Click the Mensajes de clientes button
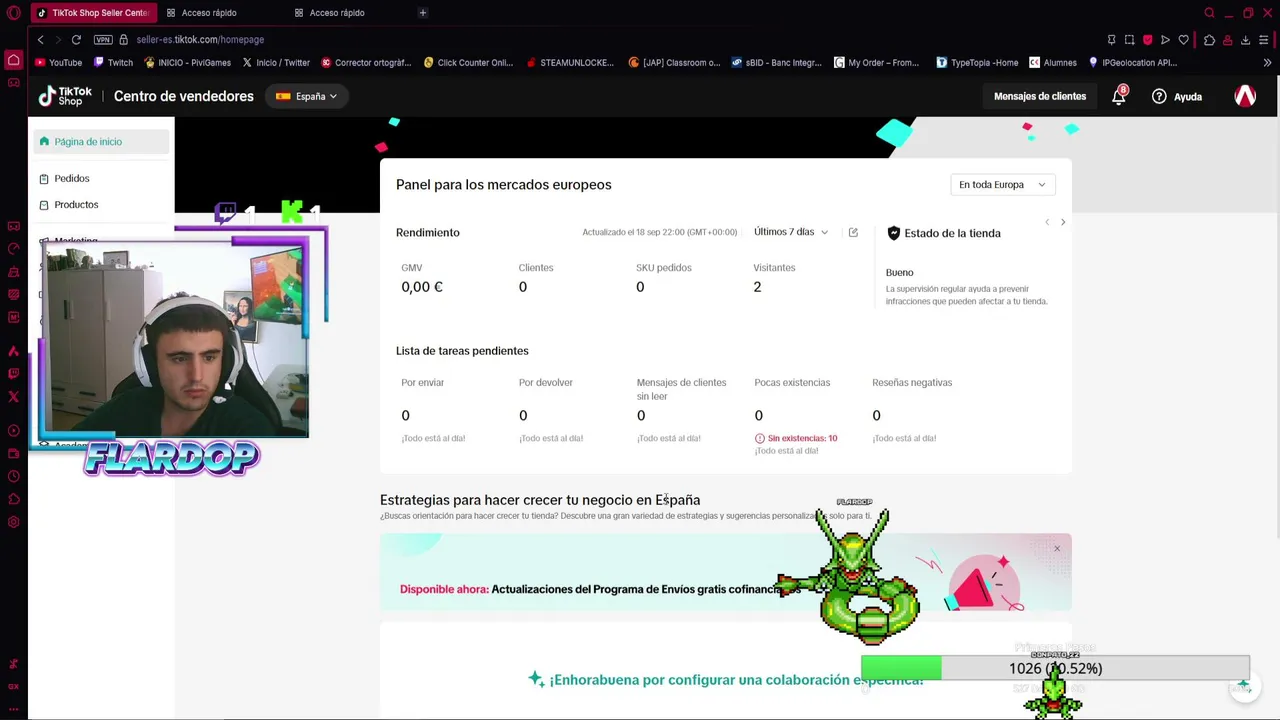This screenshot has height=720, width=1280. coord(1040,96)
